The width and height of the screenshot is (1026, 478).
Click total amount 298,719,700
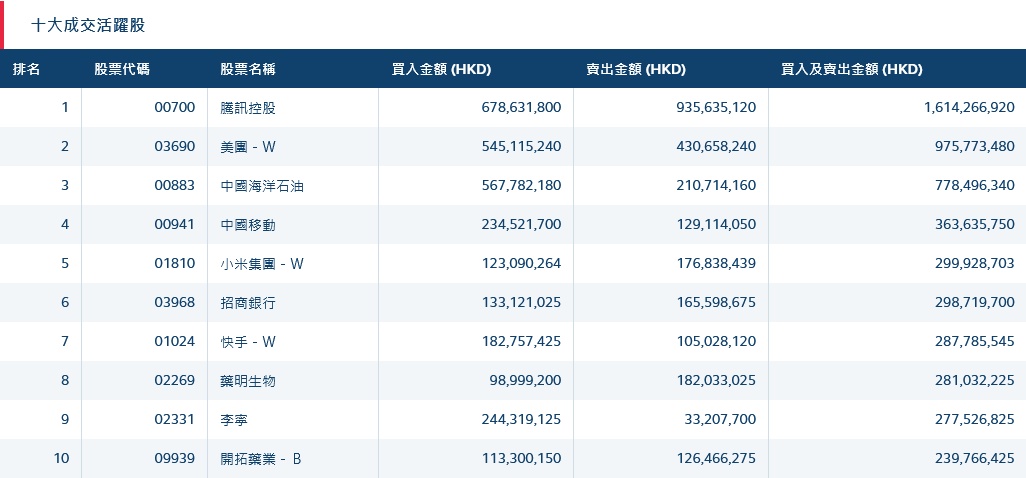click(x=975, y=303)
